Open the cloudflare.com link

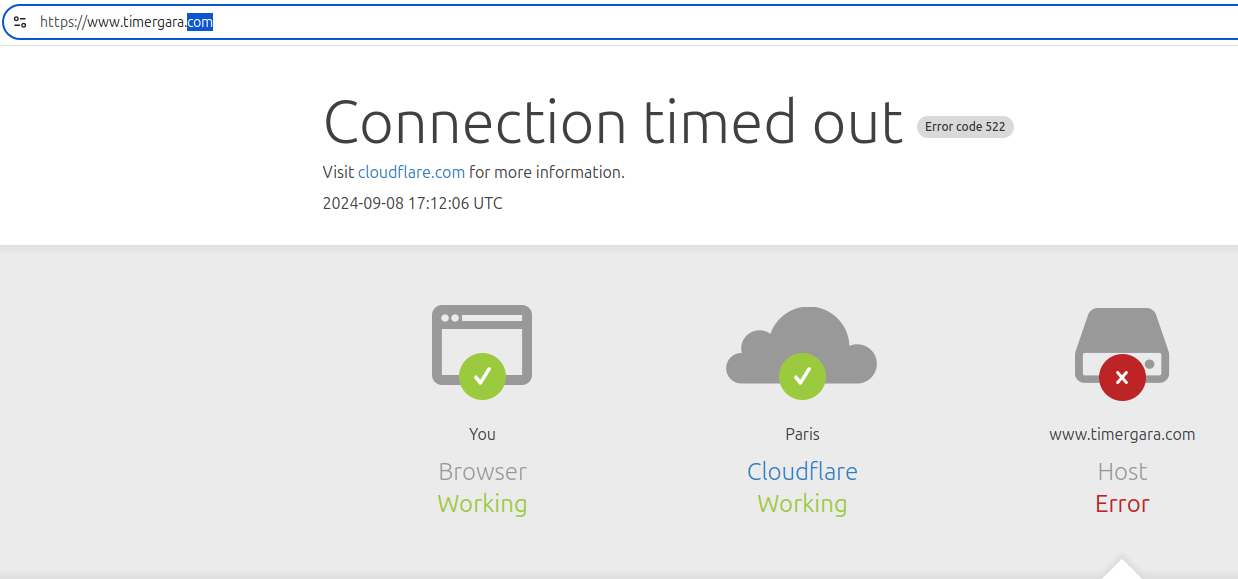[x=411, y=172]
